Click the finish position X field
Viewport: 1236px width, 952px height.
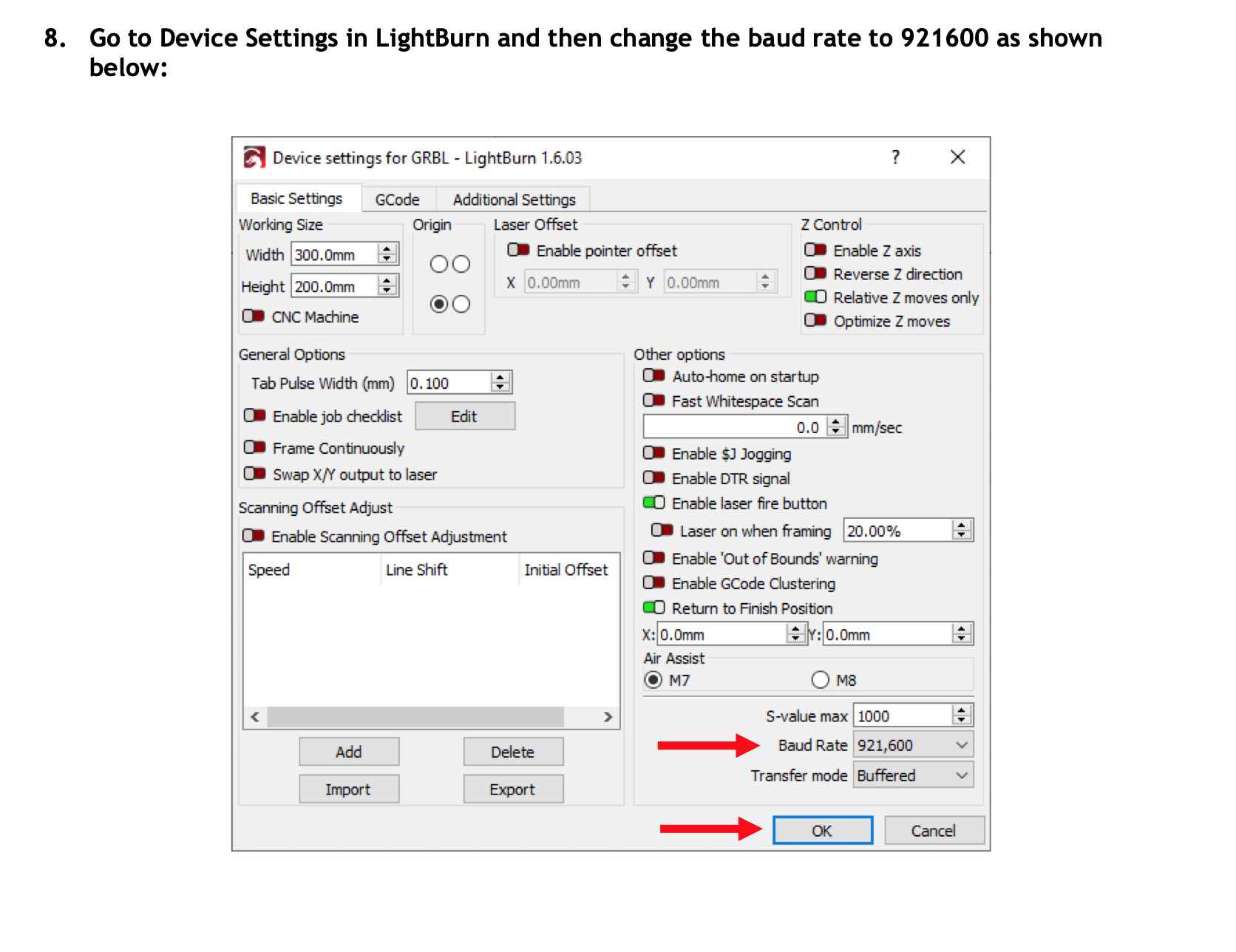coord(722,634)
